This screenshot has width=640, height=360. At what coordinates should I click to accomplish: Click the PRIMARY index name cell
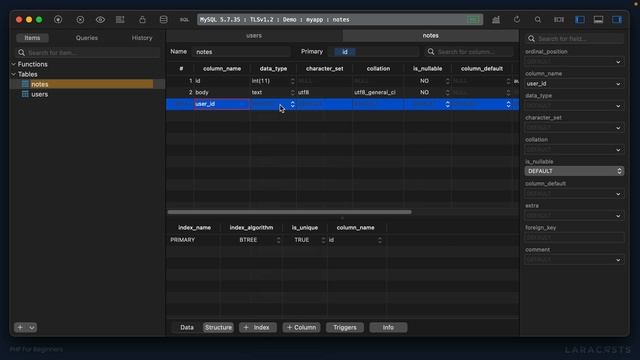coord(193,240)
